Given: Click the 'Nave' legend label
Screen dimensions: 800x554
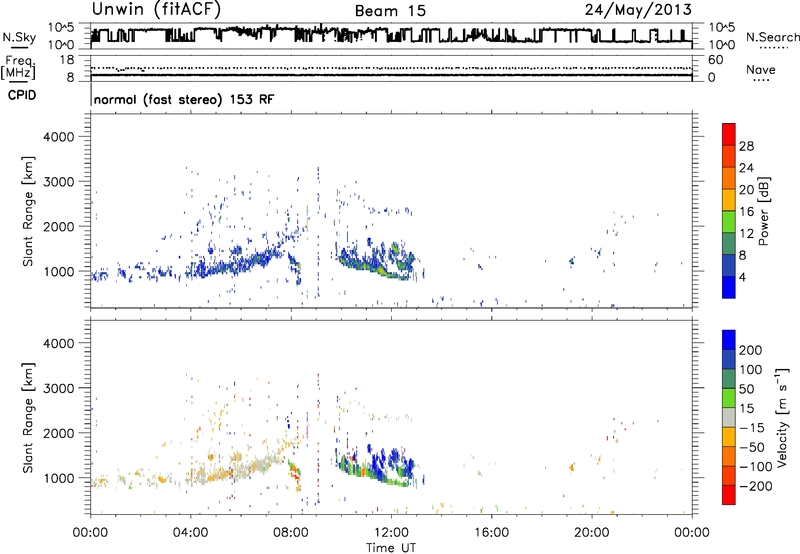Looking at the screenshot, I should tap(761, 69).
